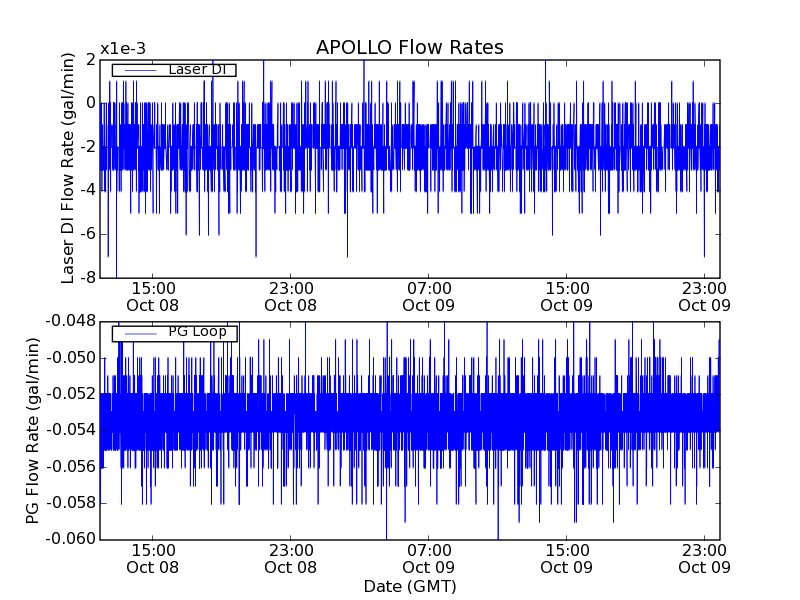This screenshot has height=600, width=800.
Task: Click the Date (GMT) axis label
Action: (410, 586)
